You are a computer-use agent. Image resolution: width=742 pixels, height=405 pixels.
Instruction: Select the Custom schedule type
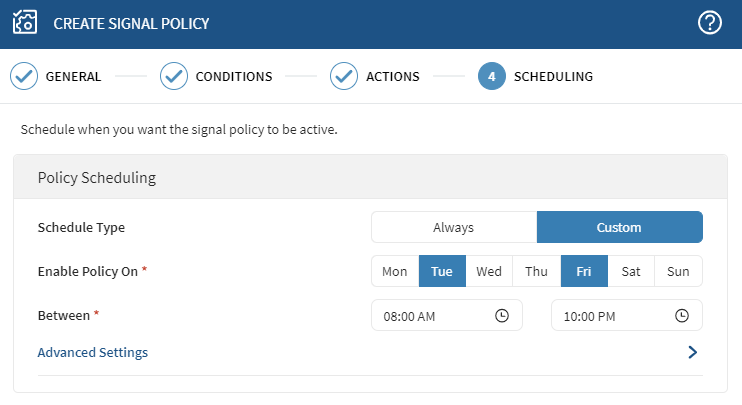619,227
